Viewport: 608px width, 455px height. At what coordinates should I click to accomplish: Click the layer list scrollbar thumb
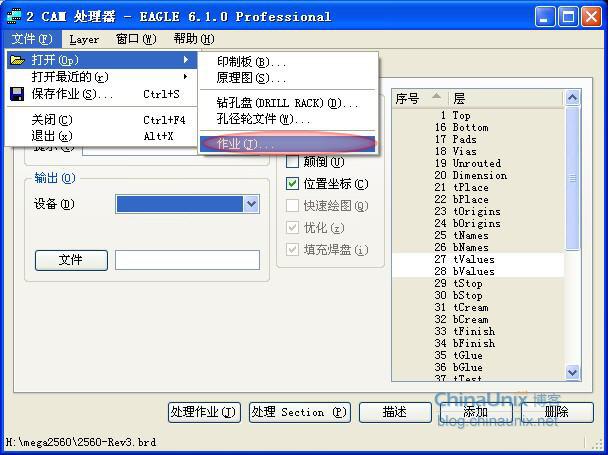(x=572, y=179)
